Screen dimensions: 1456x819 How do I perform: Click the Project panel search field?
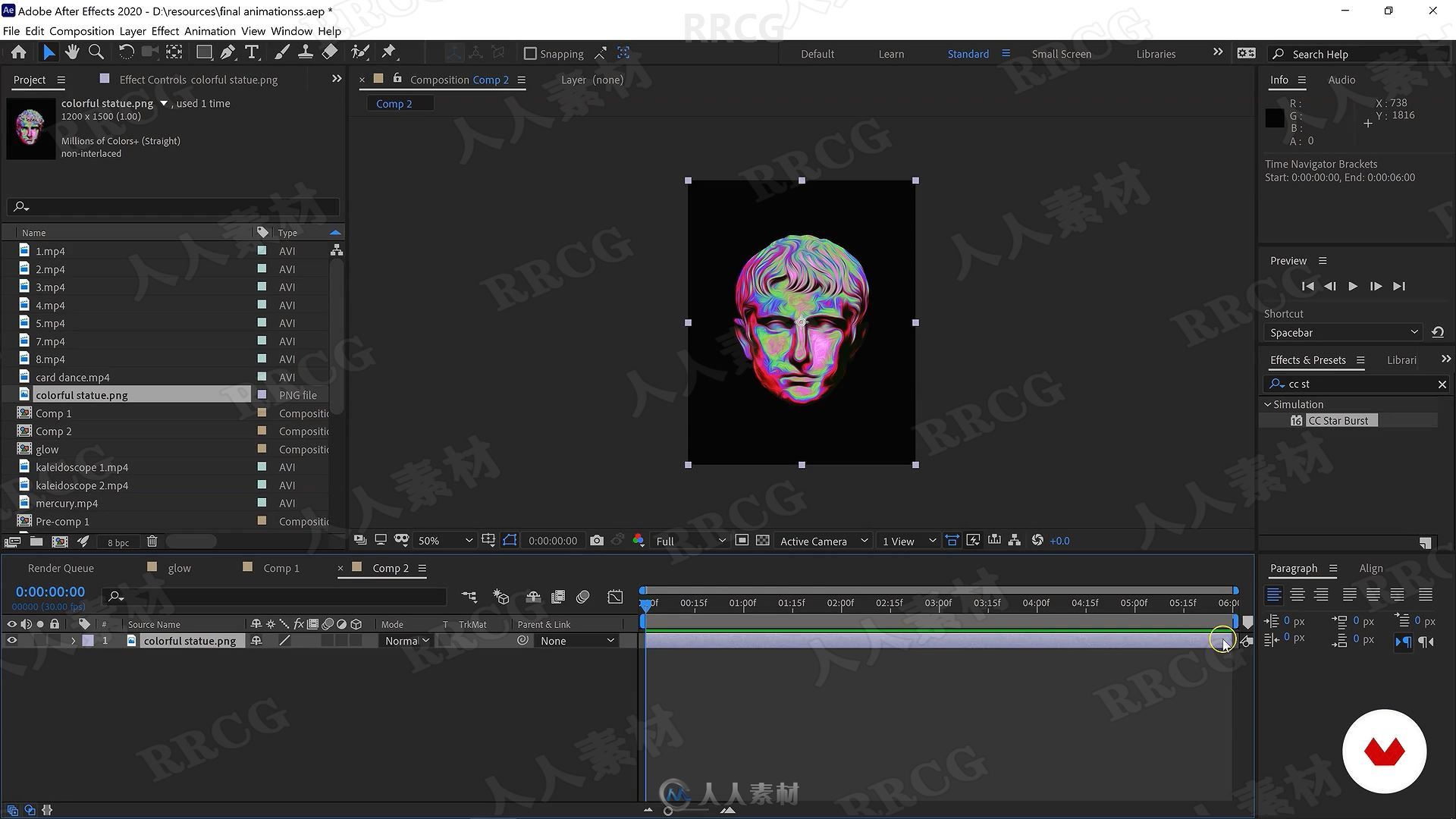[173, 206]
